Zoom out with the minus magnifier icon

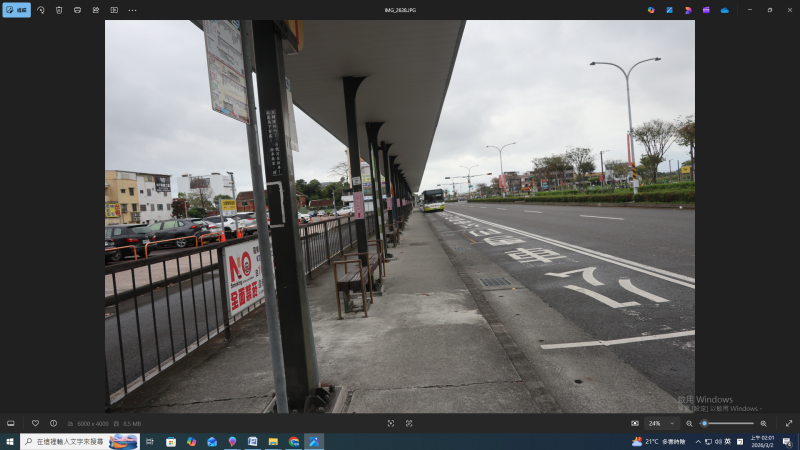[689, 423]
